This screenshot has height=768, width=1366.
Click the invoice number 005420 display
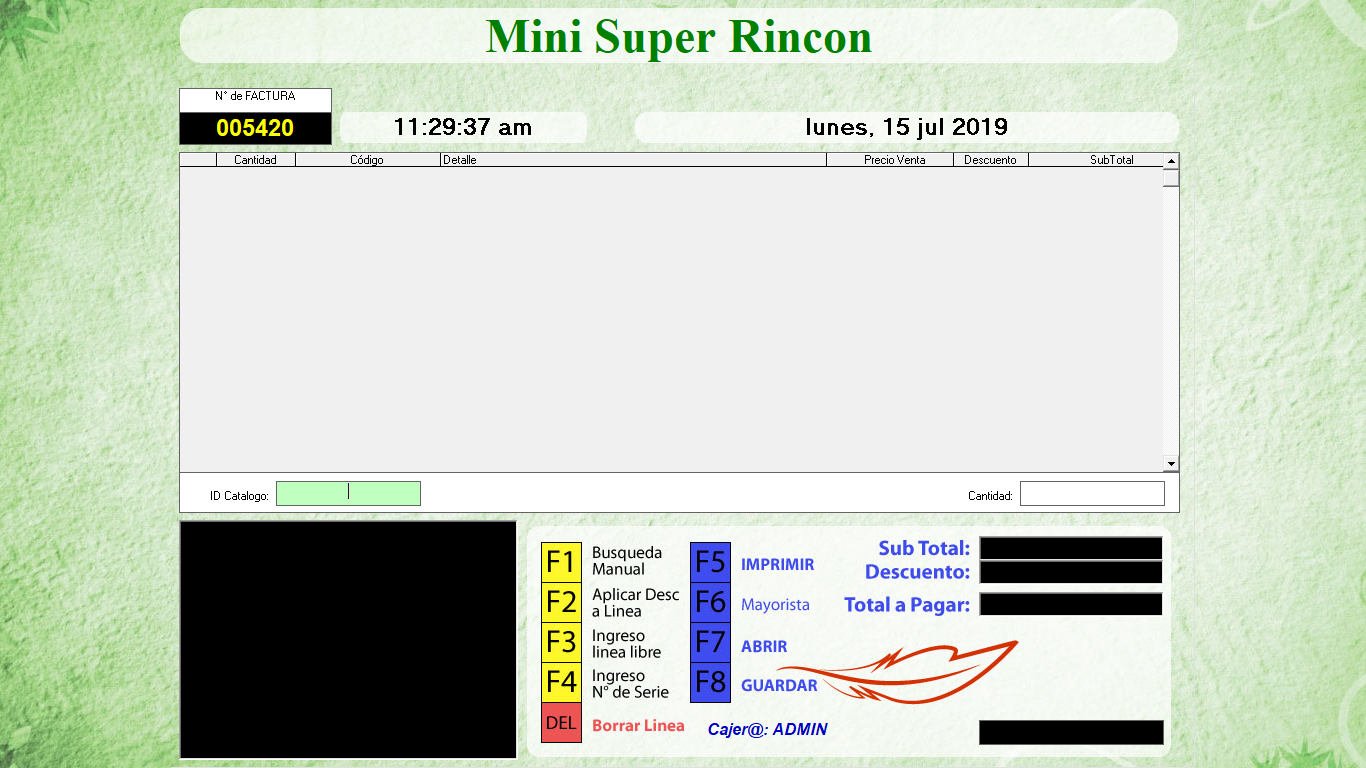(x=255, y=128)
